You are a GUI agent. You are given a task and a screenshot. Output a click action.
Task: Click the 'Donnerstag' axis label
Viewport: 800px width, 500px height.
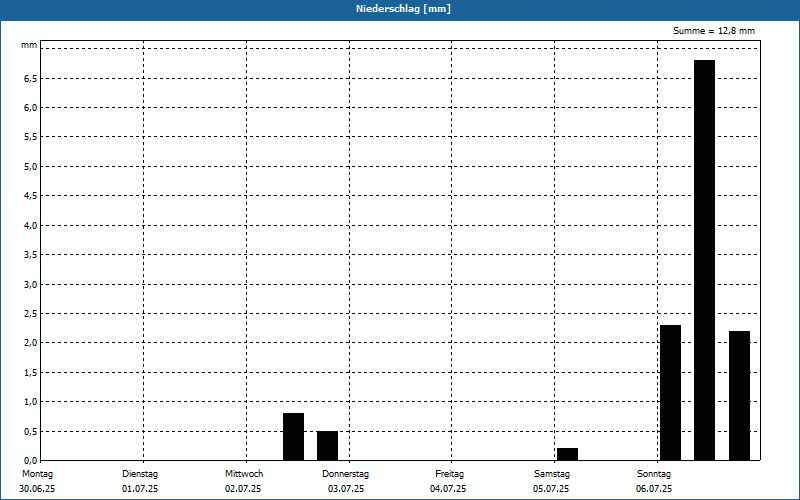click(x=345, y=474)
